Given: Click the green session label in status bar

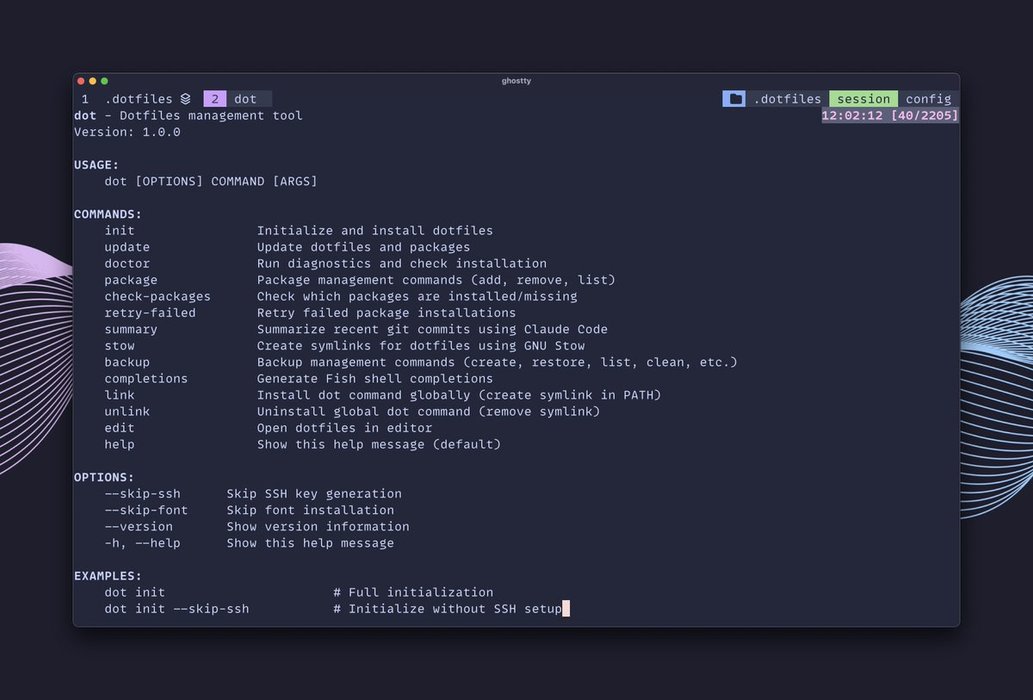Looking at the screenshot, I should click(x=863, y=99).
